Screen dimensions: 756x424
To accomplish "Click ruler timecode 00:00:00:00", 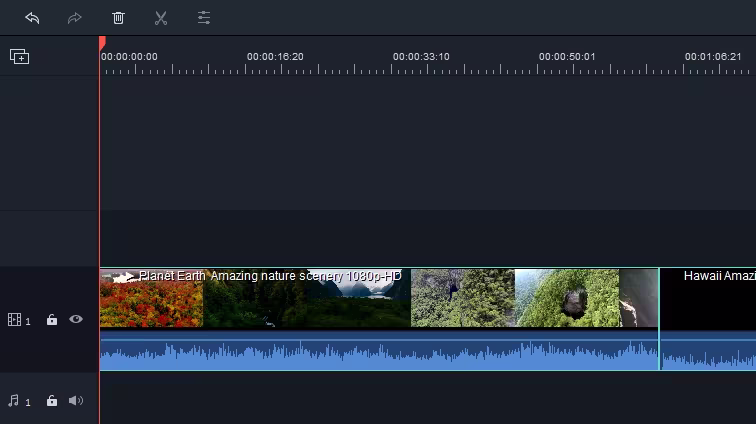I will 129,56.
